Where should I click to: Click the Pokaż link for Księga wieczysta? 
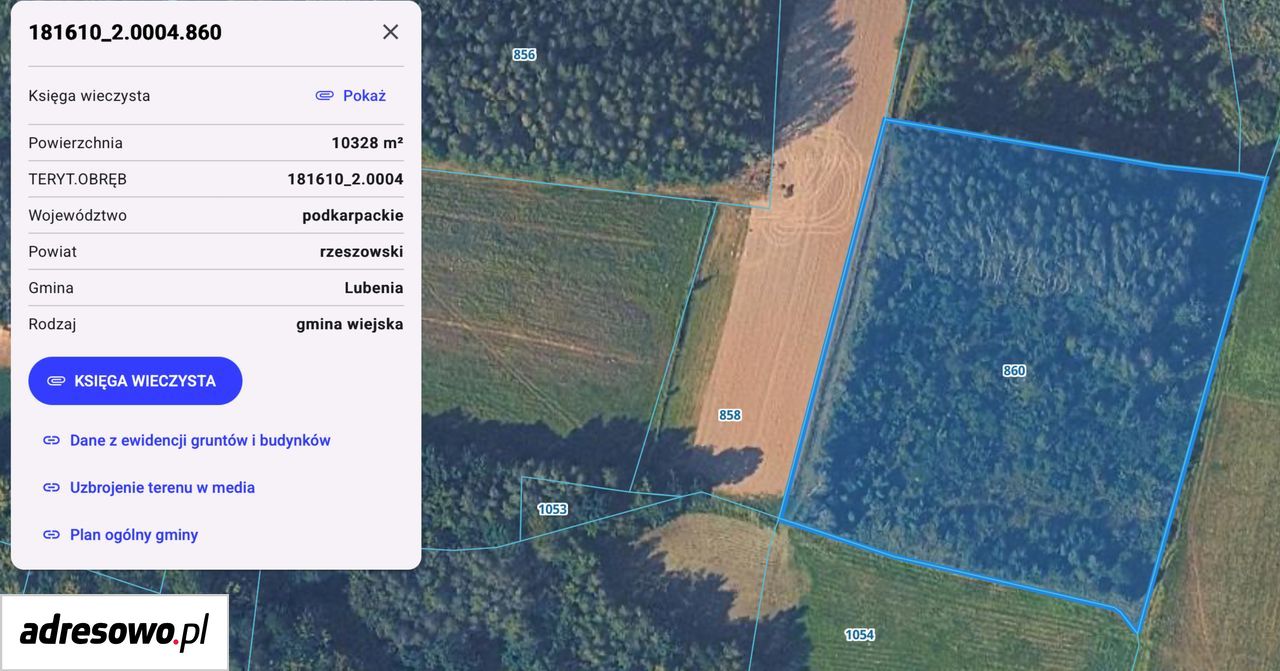351,96
